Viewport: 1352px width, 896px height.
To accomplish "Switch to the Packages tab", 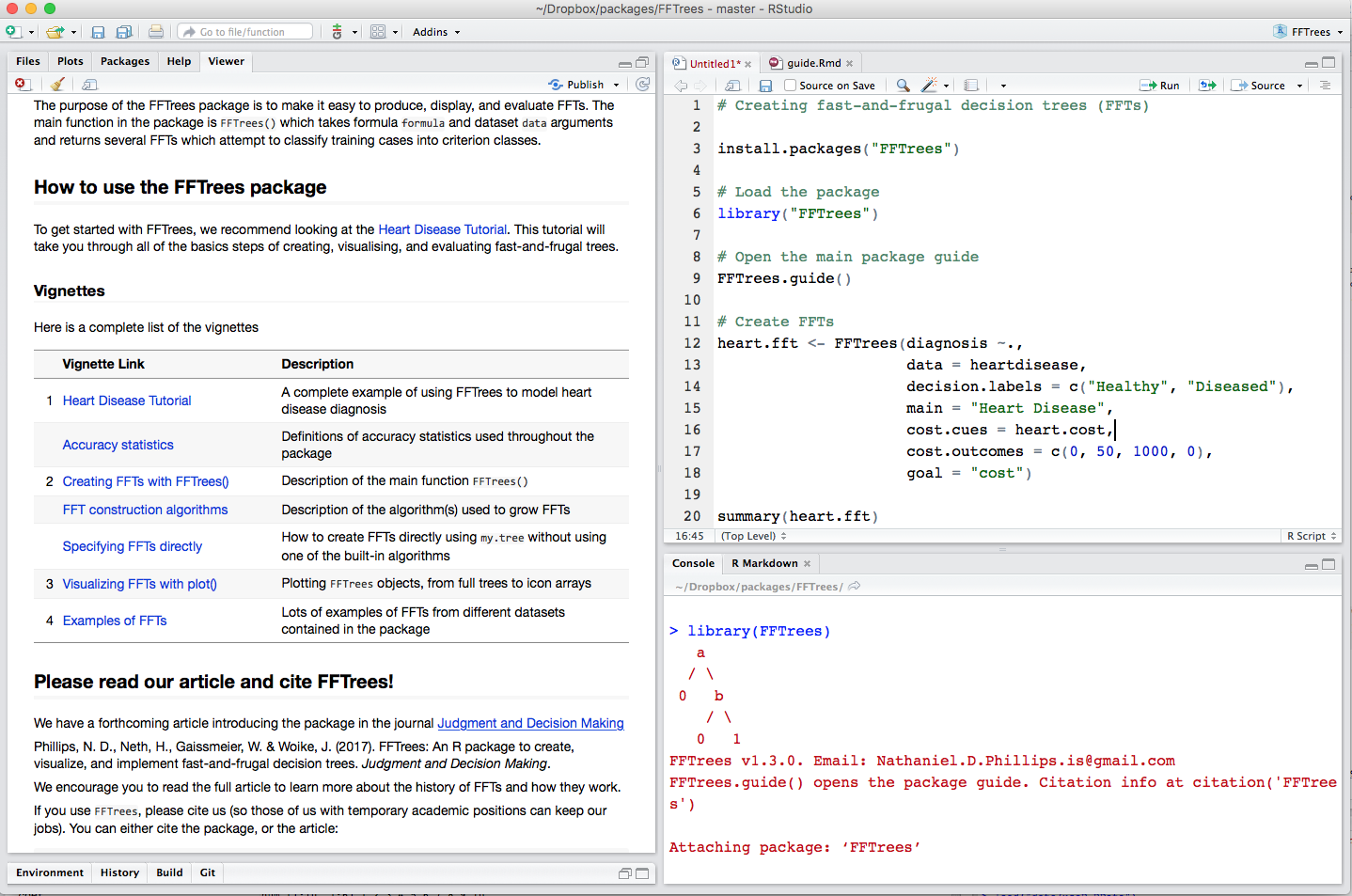I will click(x=125, y=61).
